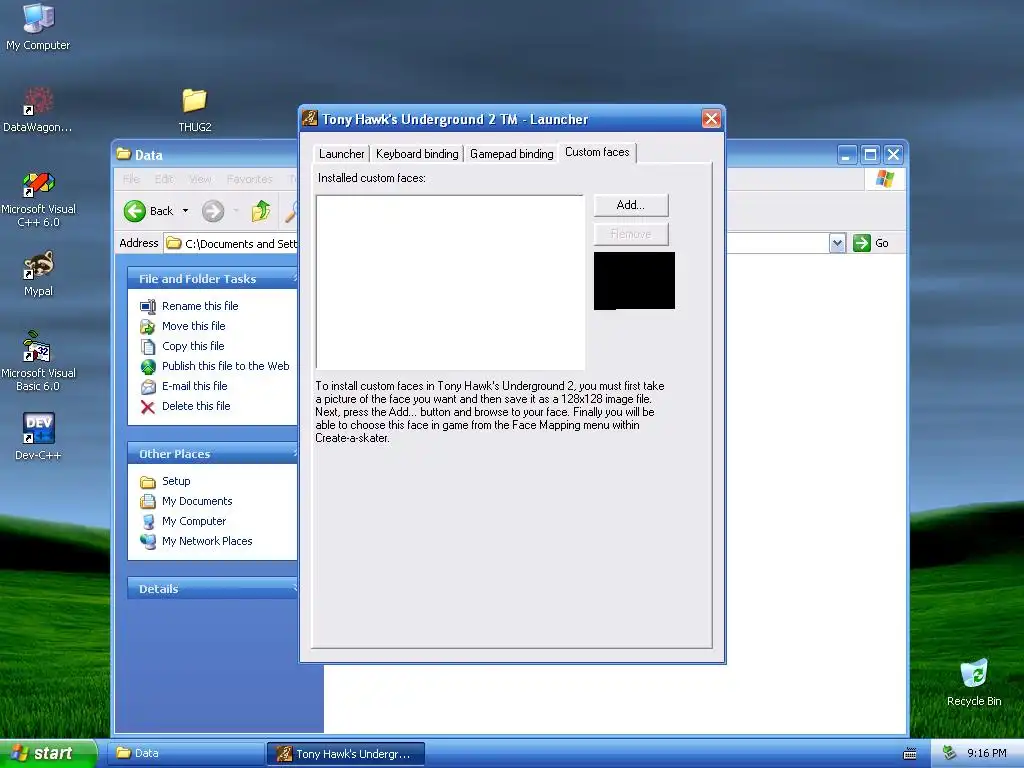
Task: Click the Copy this file task
Action: click(193, 346)
